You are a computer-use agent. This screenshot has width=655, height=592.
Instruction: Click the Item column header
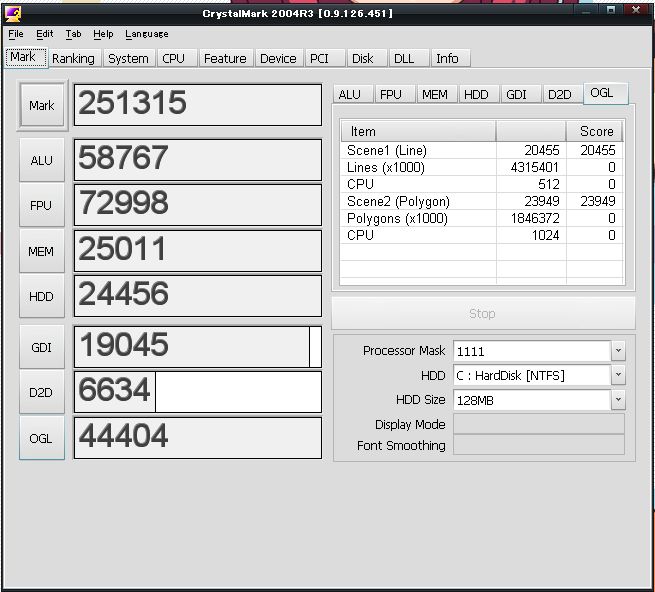click(418, 132)
